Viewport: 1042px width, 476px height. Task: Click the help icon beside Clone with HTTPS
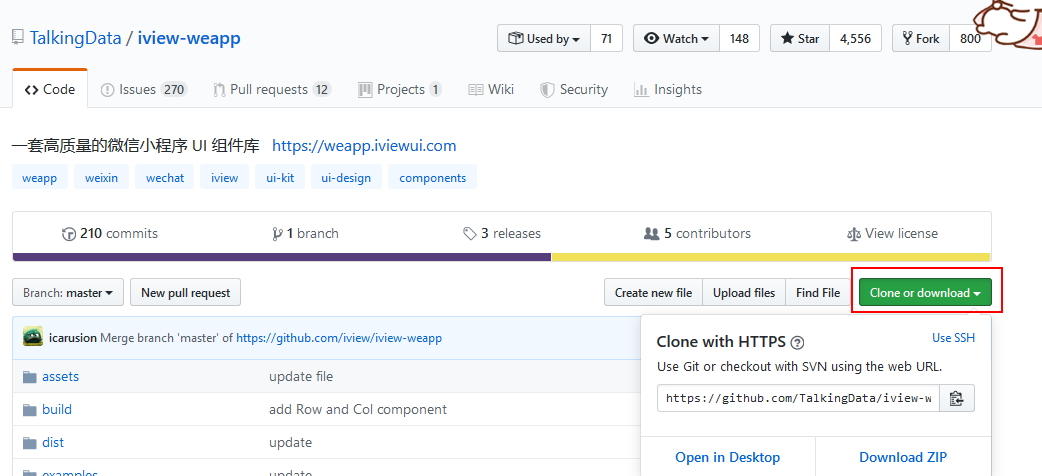point(798,342)
